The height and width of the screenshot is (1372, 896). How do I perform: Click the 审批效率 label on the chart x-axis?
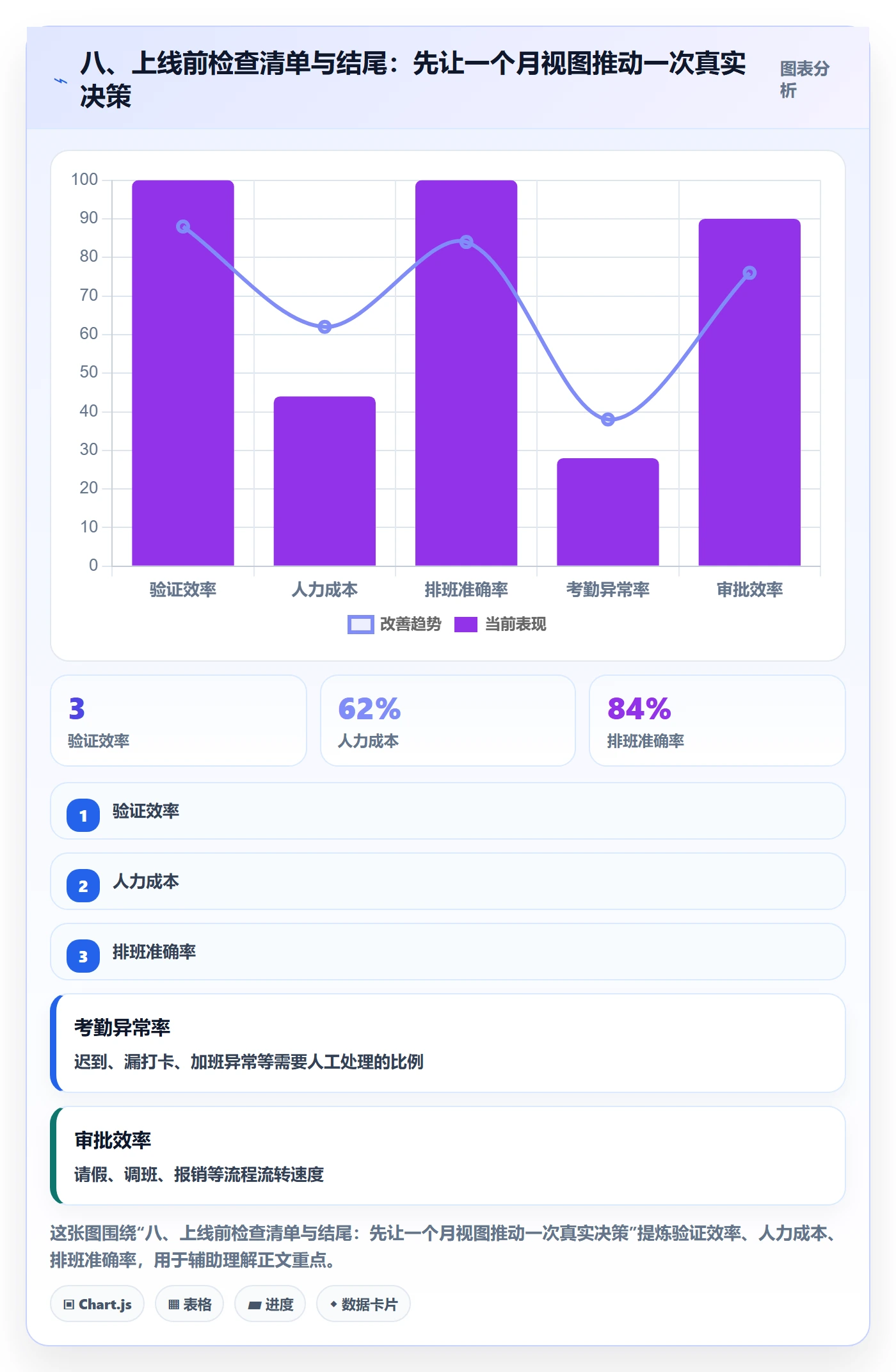coord(749,589)
